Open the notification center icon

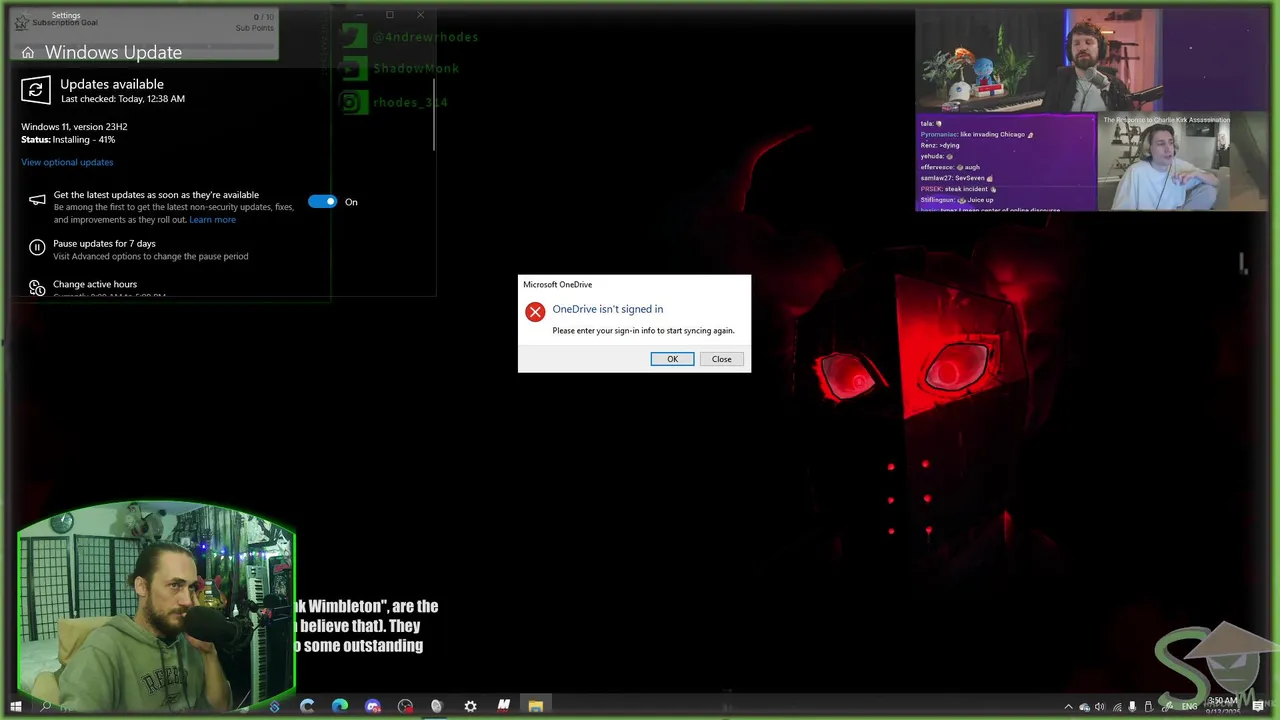pyautogui.click(x=1257, y=706)
